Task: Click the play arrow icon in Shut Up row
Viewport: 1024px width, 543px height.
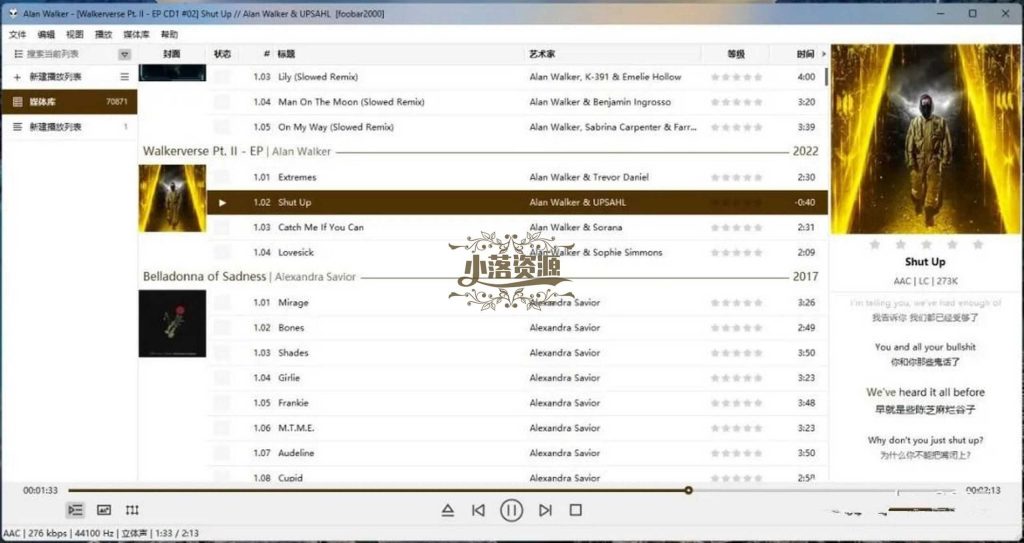Action: [x=223, y=203]
